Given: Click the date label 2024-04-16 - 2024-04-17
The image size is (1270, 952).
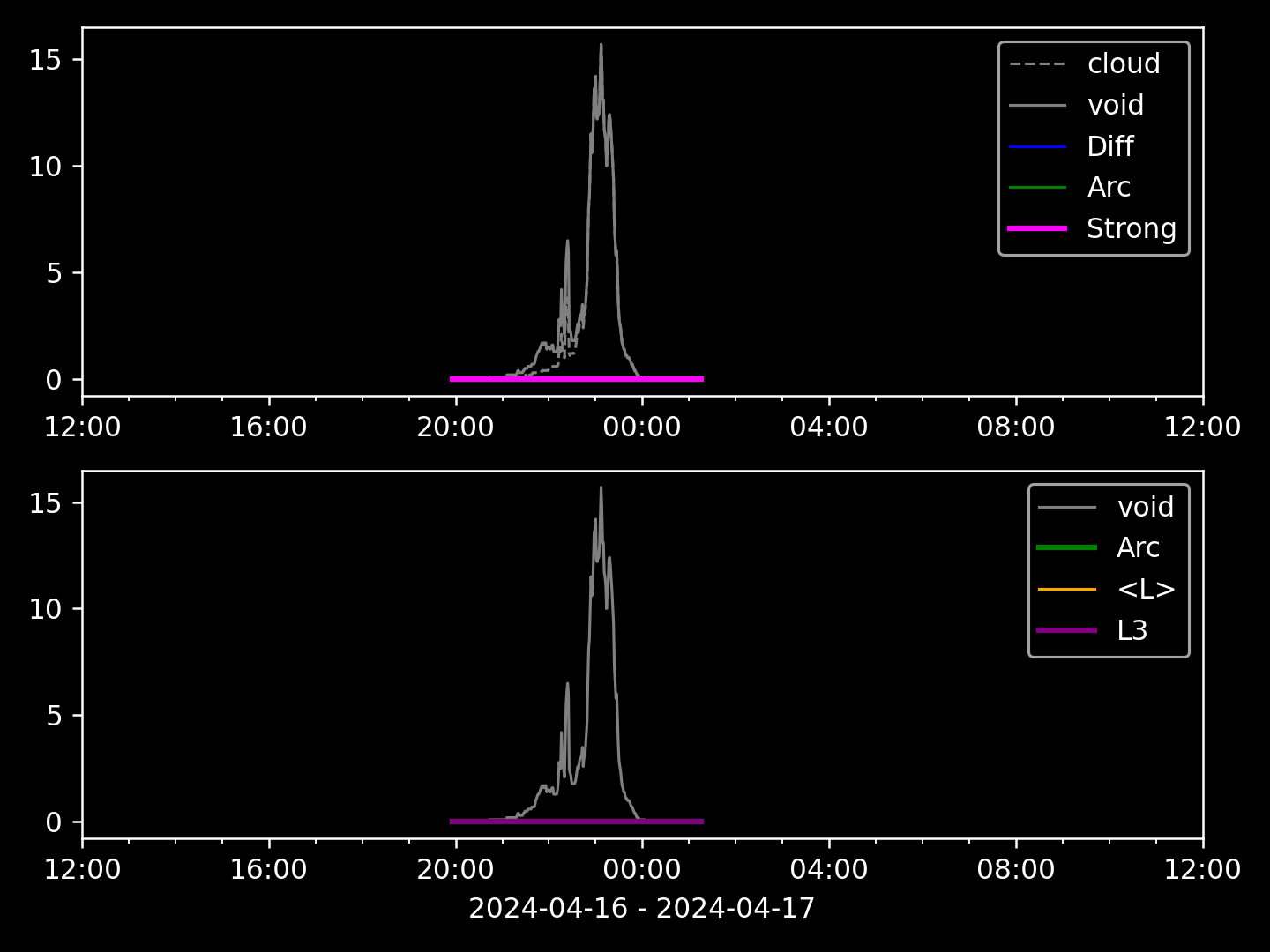Looking at the screenshot, I should (642, 908).
